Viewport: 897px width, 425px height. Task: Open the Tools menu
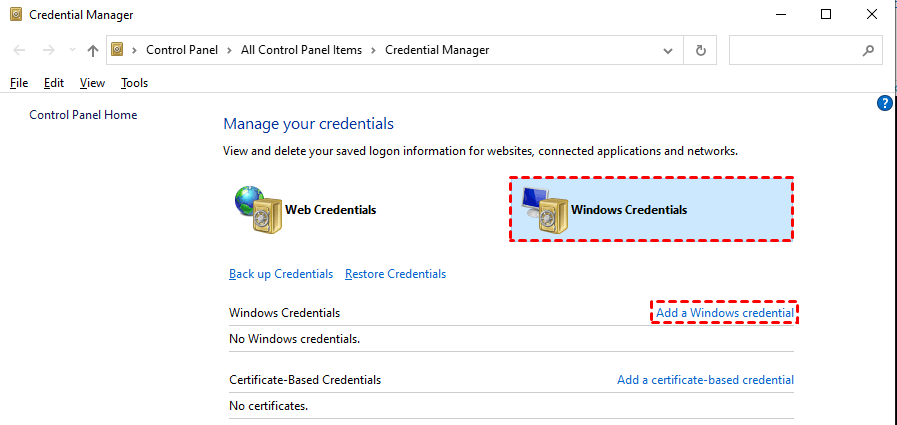tap(134, 83)
